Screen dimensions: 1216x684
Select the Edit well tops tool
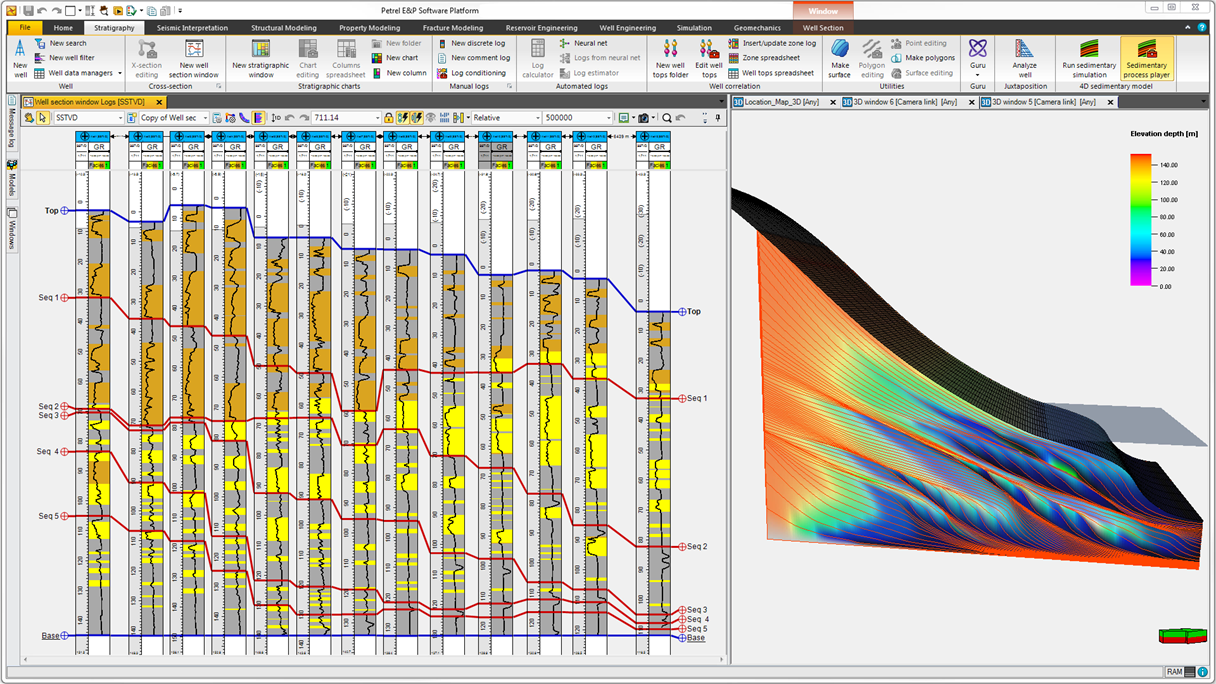pos(710,58)
